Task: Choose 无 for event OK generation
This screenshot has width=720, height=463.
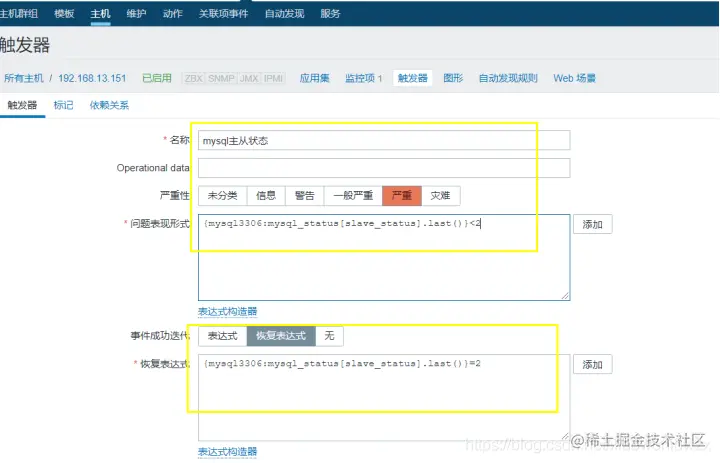Action: pyautogui.click(x=329, y=336)
